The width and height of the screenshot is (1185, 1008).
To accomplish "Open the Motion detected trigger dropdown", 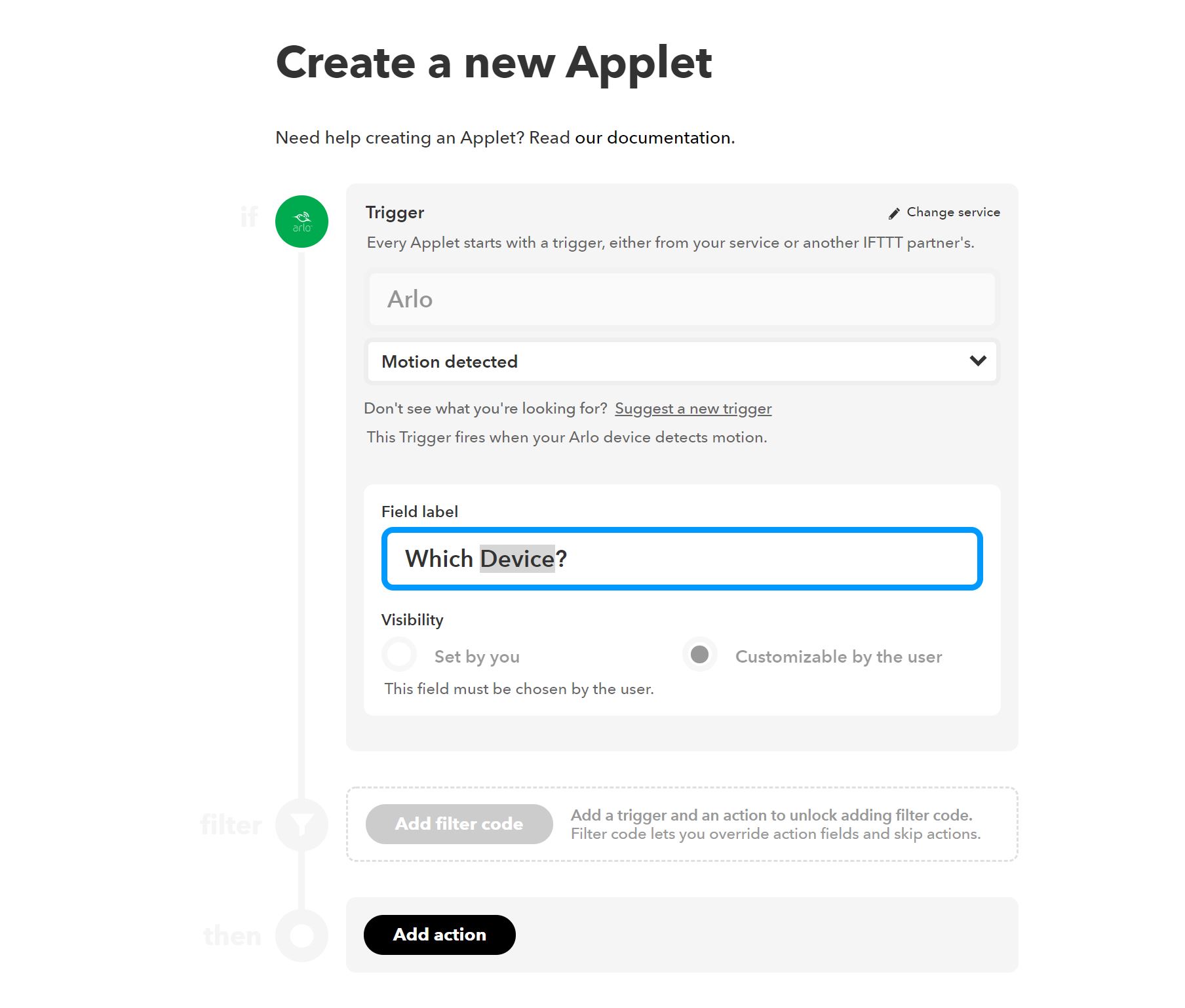I will tap(682, 361).
